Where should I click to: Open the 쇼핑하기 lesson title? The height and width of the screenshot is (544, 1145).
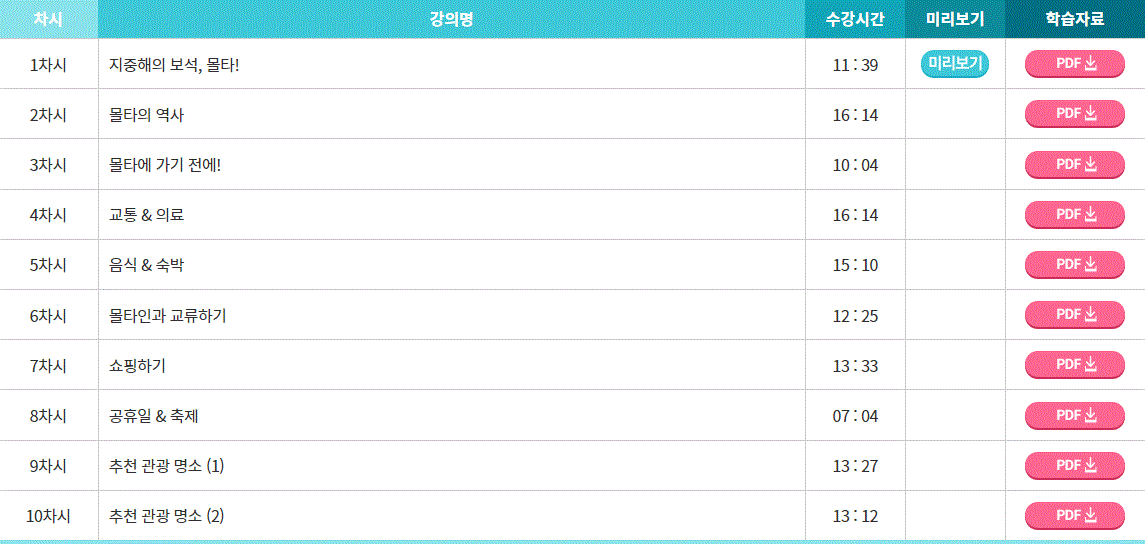pyautogui.click(x=137, y=366)
